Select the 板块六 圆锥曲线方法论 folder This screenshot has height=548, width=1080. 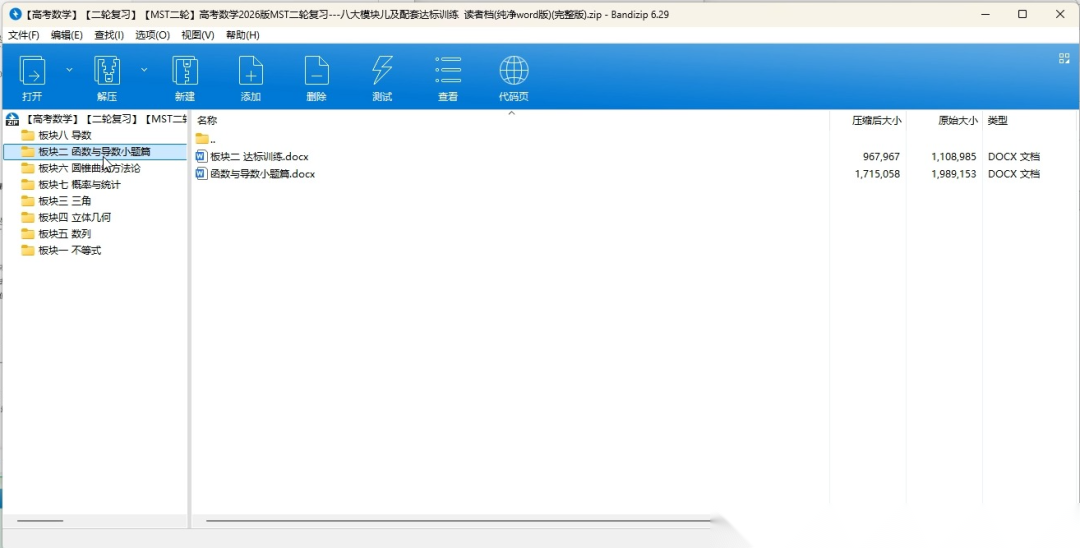88,168
